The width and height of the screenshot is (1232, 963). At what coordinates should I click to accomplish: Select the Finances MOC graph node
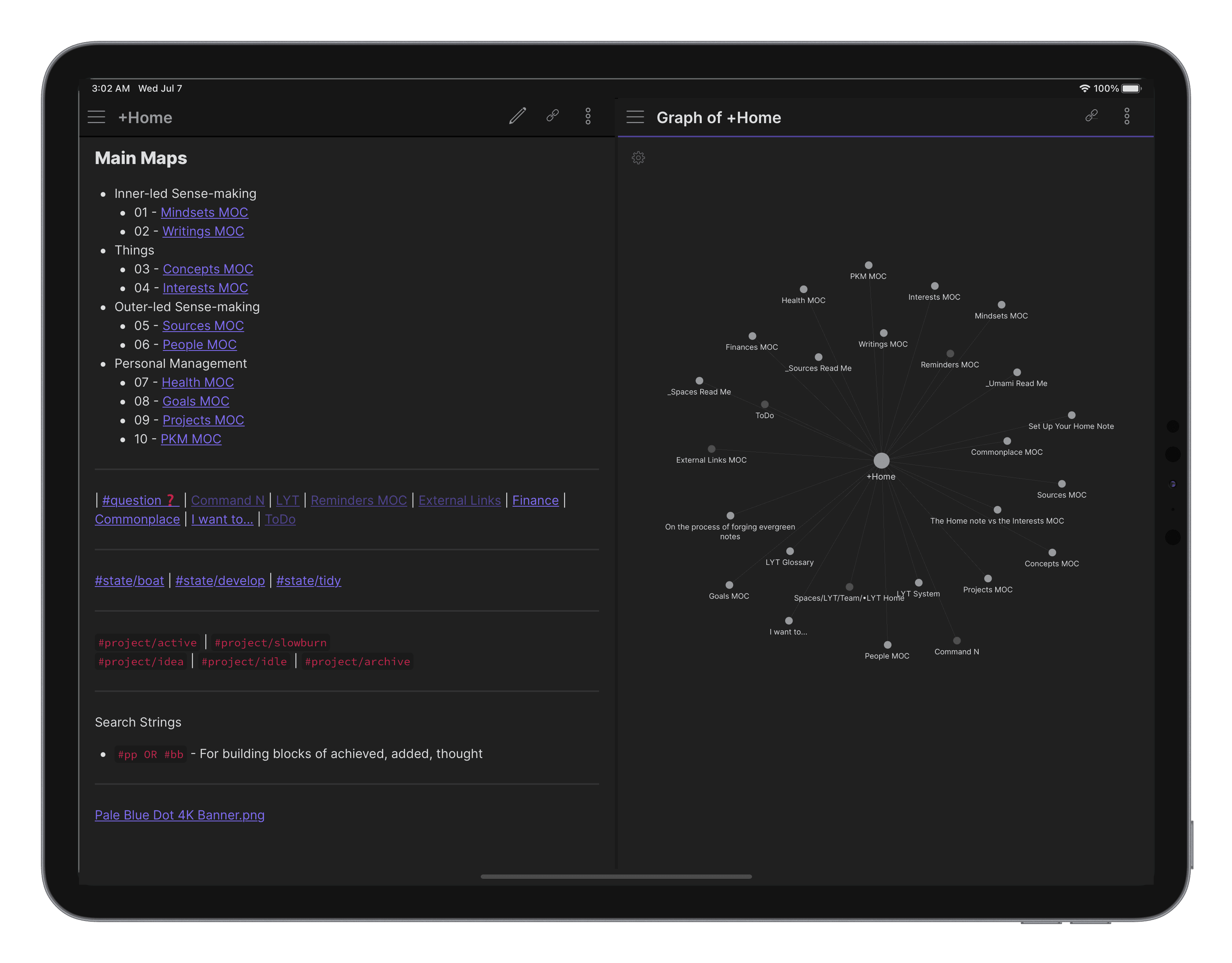[x=752, y=336]
